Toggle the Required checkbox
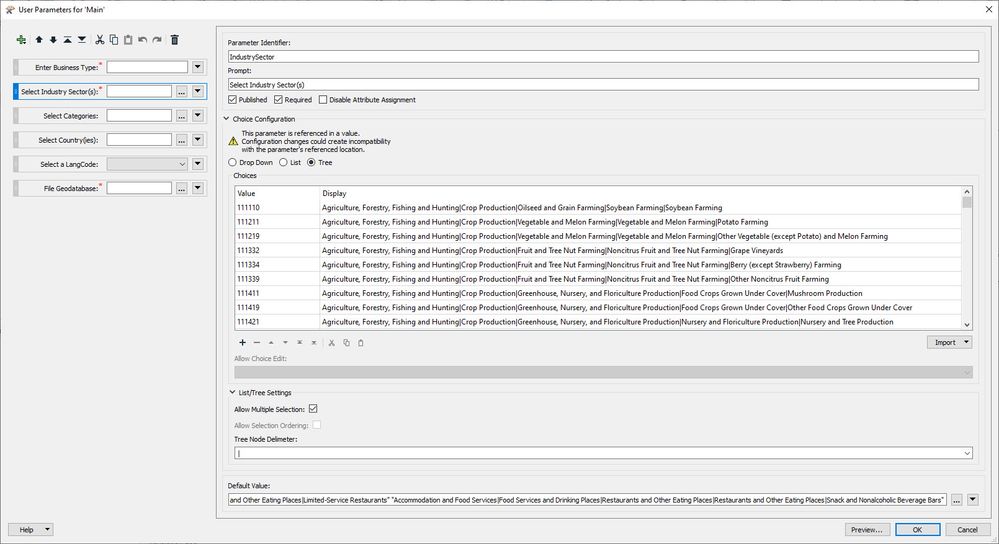The height and width of the screenshot is (544, 999). pyautogui.click(x=278, y=99)
